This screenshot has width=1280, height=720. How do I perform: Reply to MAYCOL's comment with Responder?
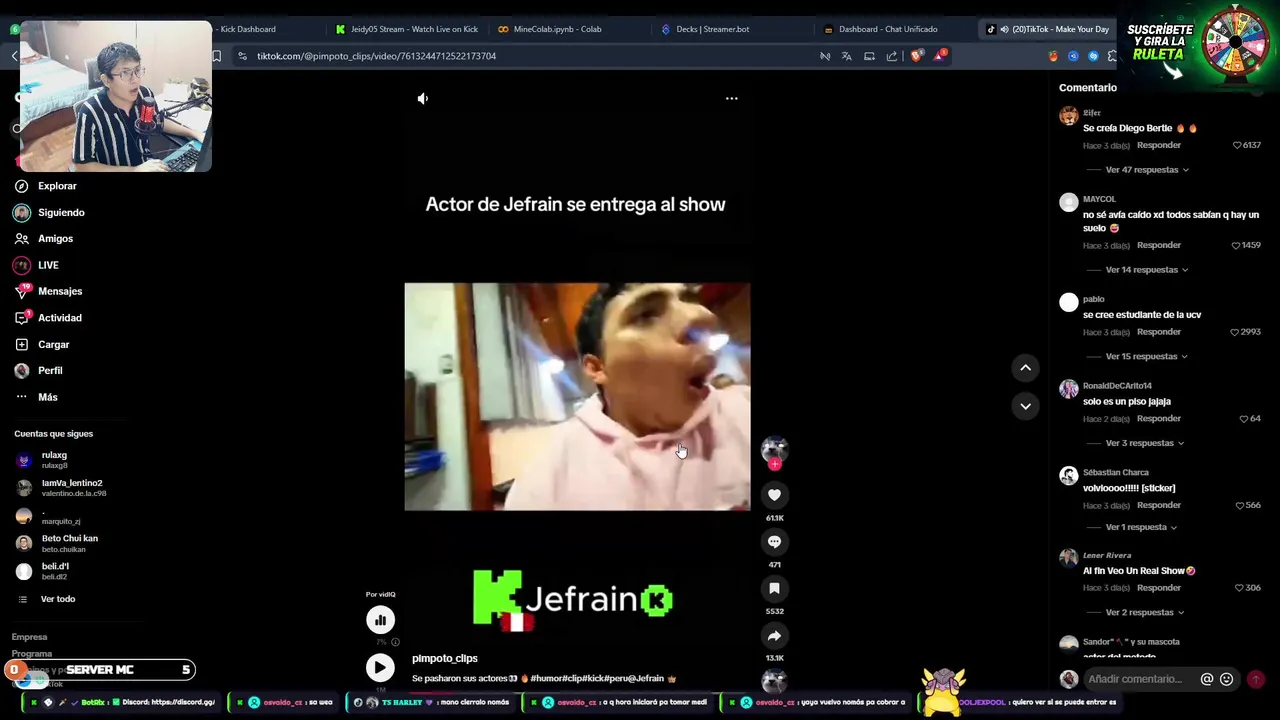pyautogui.click(x=1159, y=245)
